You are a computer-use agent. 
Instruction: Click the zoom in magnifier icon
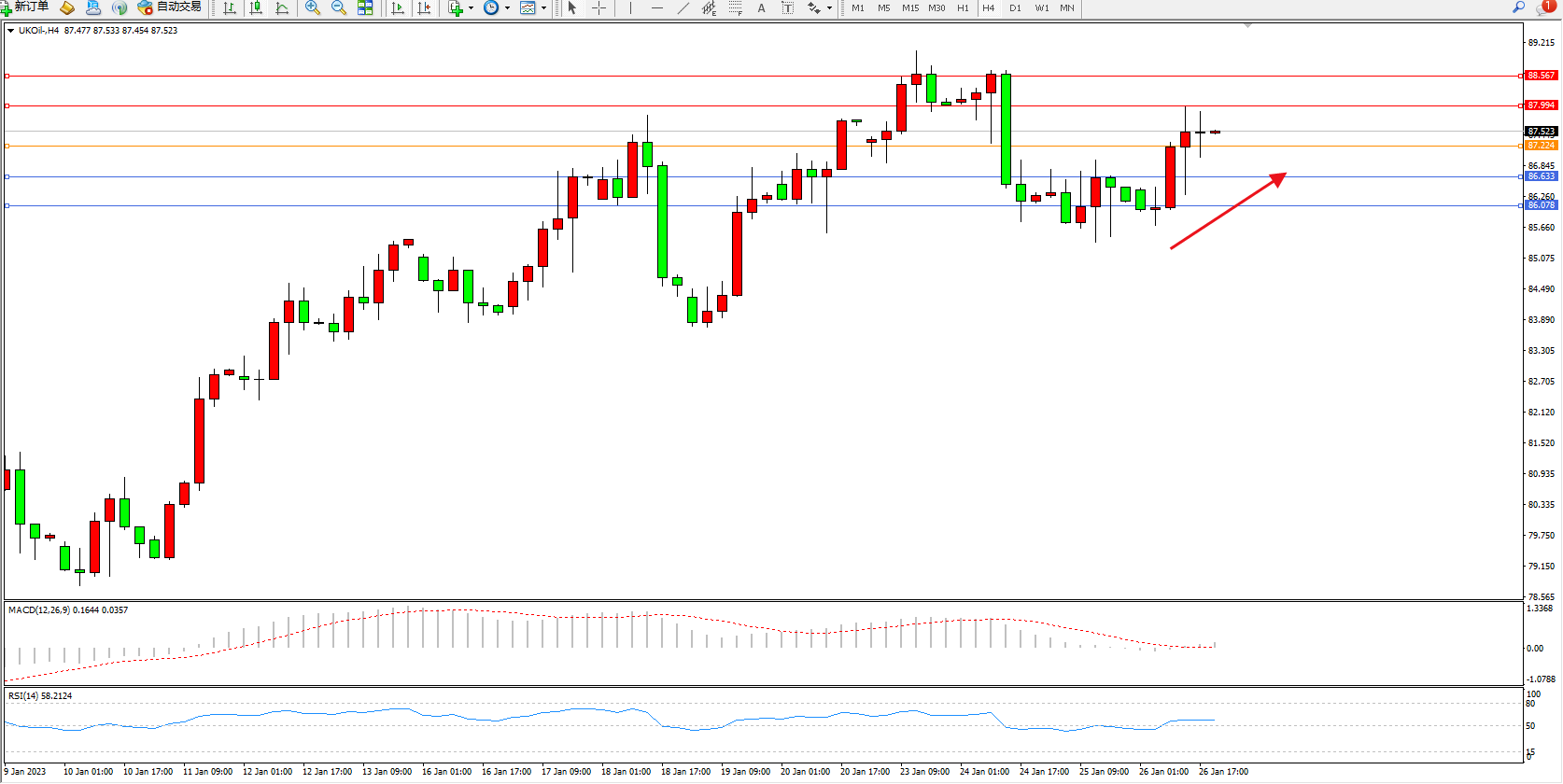click(313, 7)
